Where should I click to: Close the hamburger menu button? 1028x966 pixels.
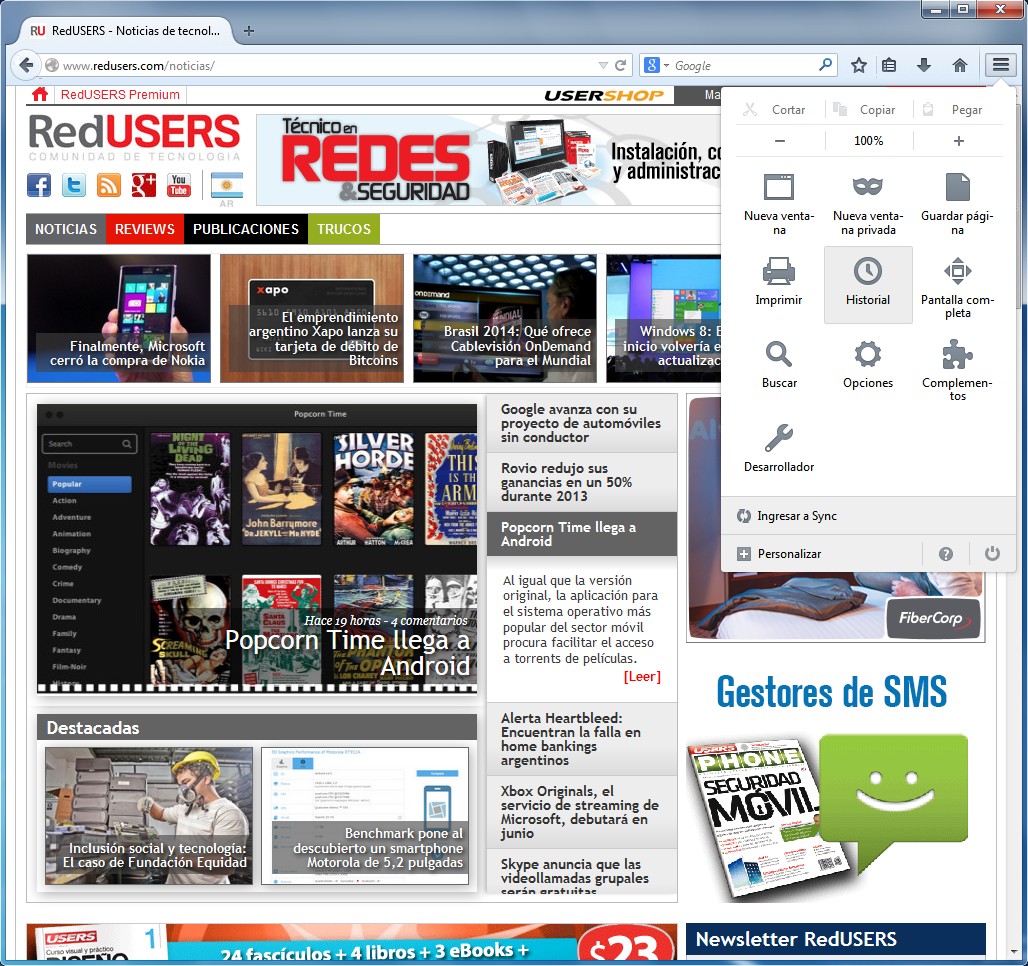click(x=1000, y=65)
